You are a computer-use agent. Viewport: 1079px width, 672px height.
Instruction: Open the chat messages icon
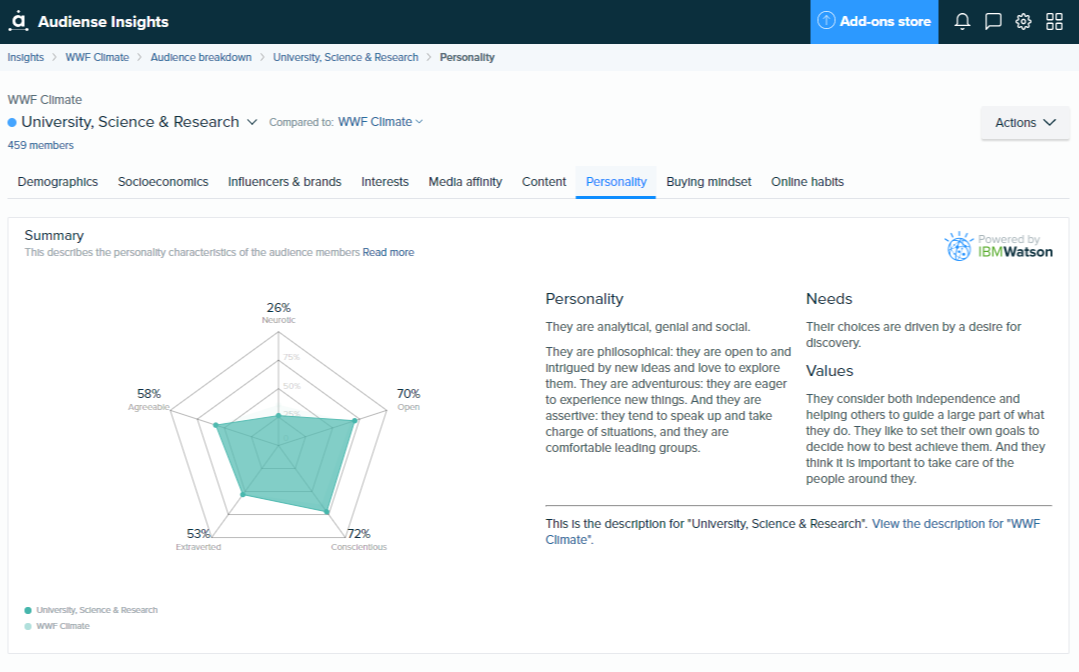[x=992, y=20]
